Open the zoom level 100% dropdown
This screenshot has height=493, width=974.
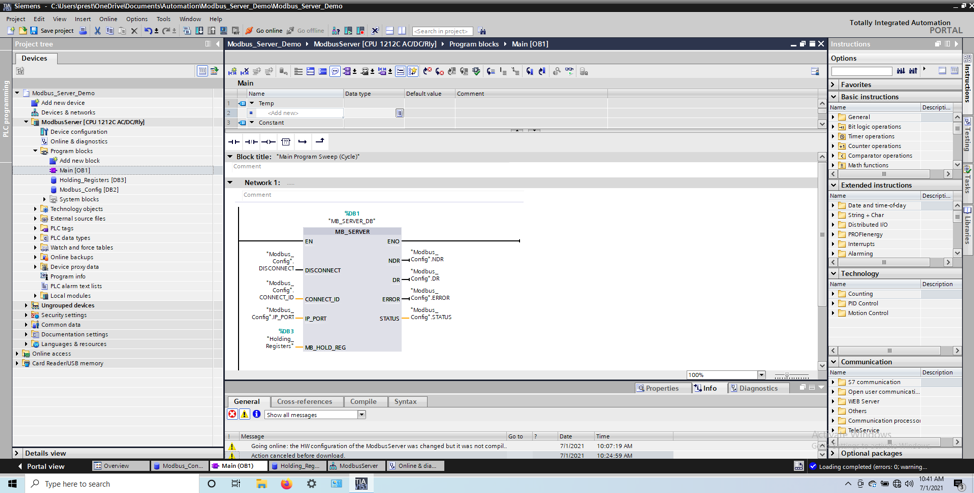click(x=761, y=375)
